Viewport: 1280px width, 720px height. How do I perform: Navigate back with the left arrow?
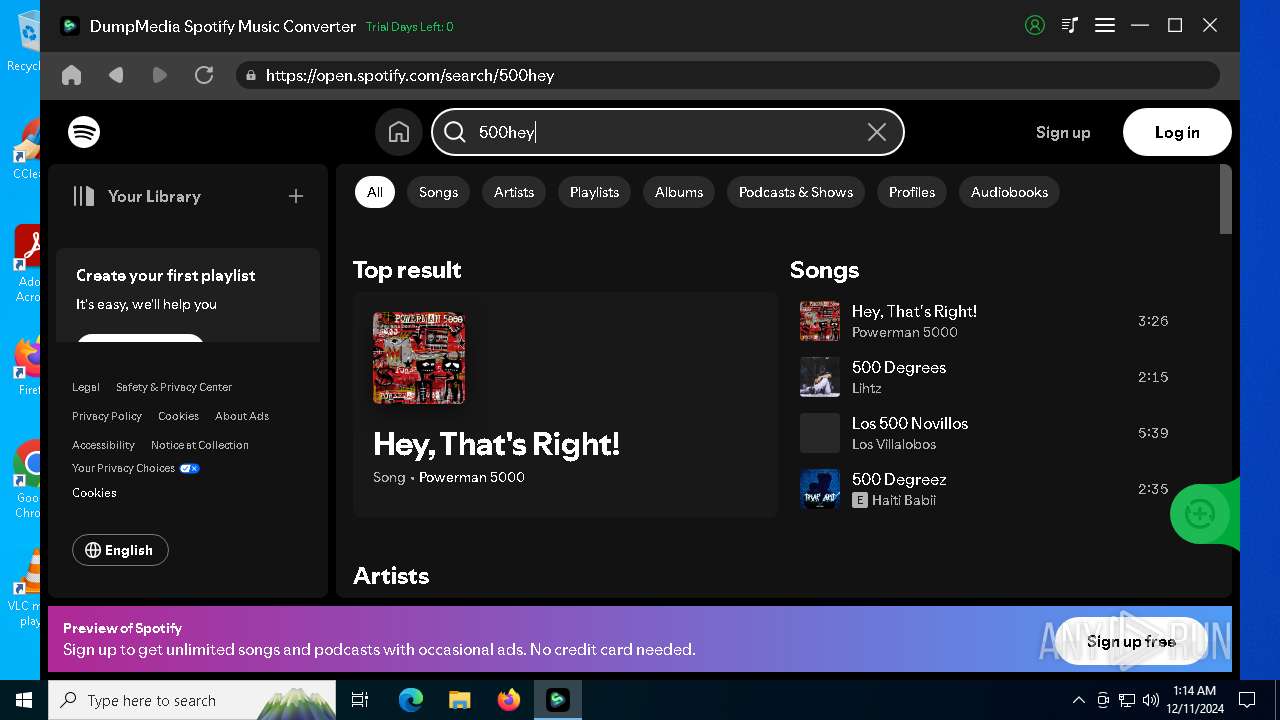coord(116,75)
